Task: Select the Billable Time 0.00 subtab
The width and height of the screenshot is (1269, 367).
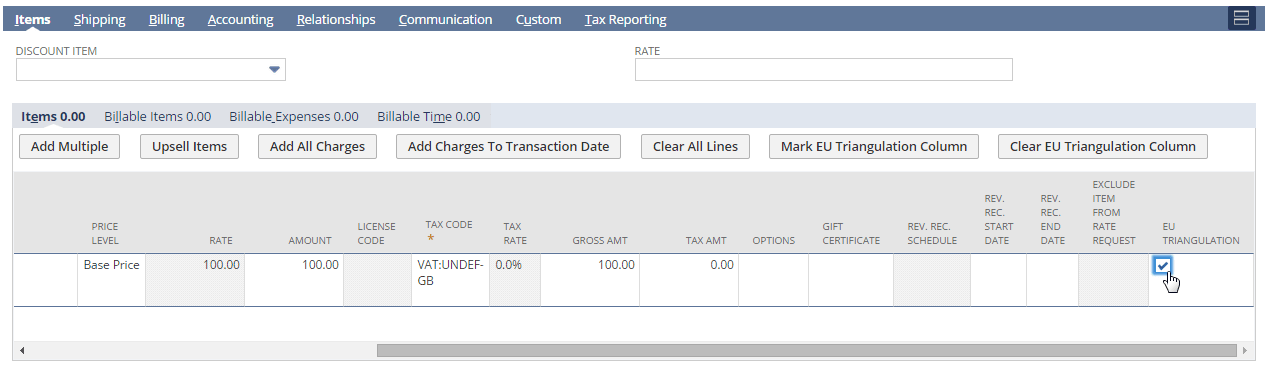Action: pos(428,116)
